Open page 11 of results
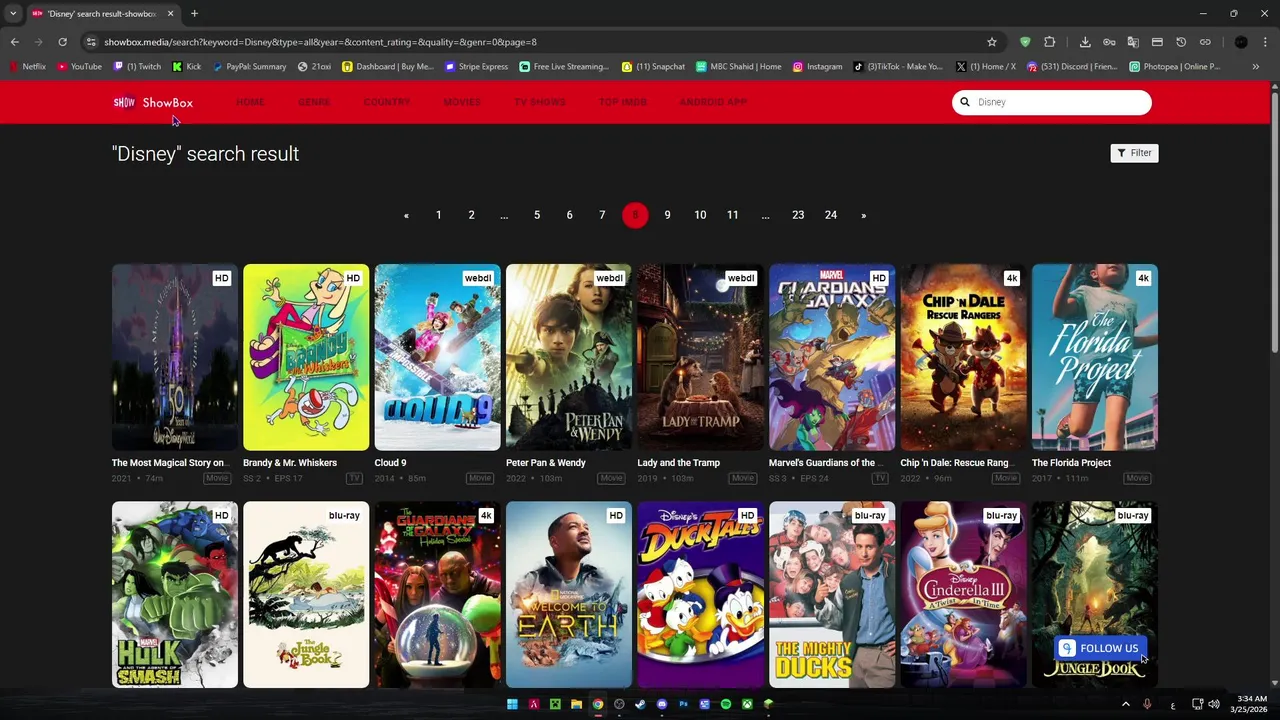The width and height of the screenshot is (1280, 720). coord(733,215)
